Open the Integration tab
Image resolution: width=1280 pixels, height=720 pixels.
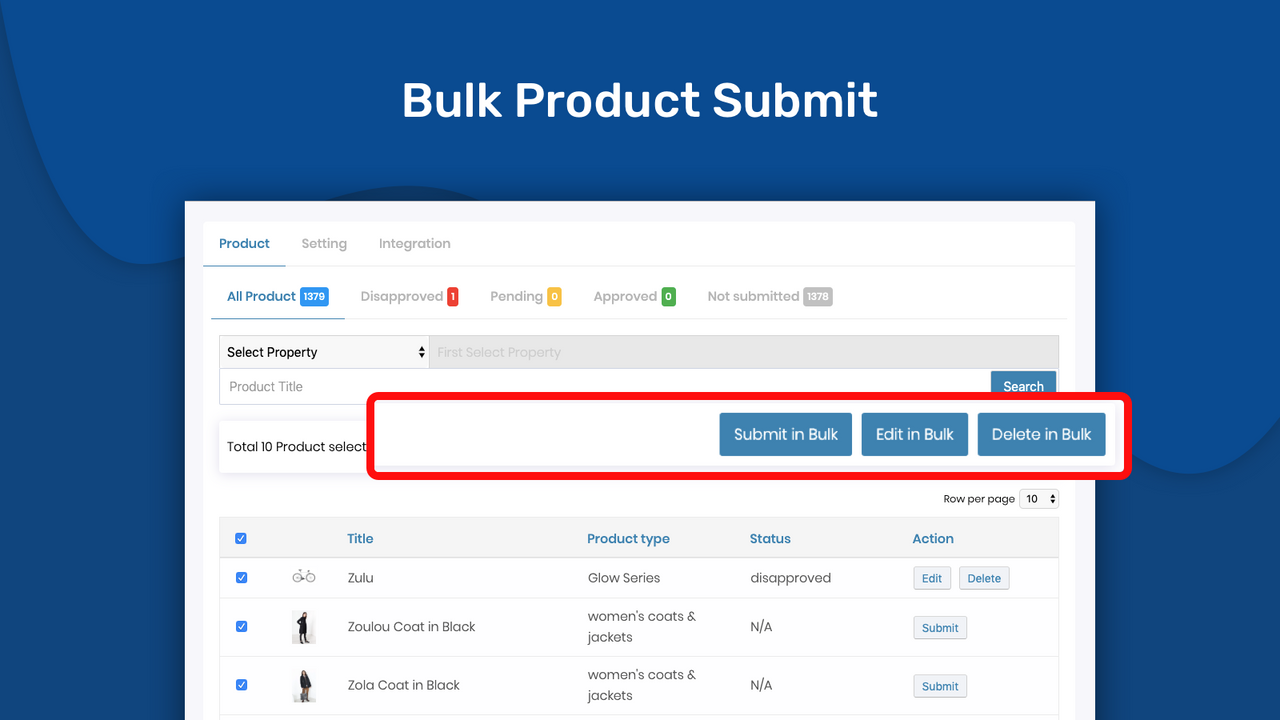(414, 243)
